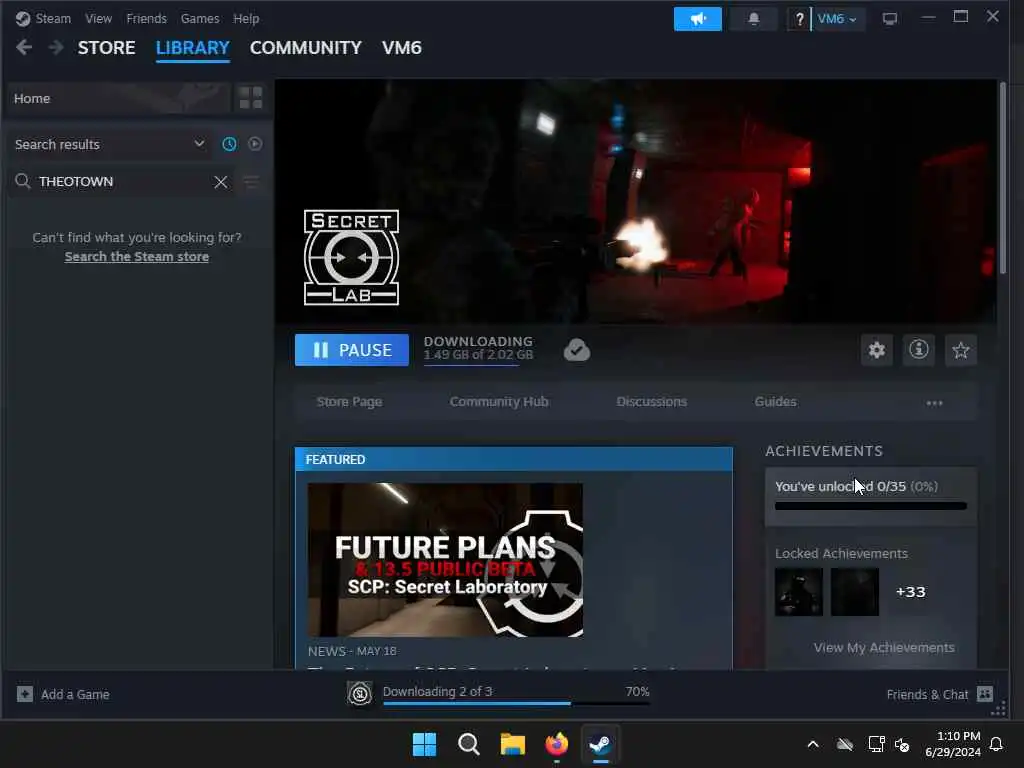This screenshot has height=768, width=1024.
Task: Click the Add a Game plus icon
Action: (25, 694)
